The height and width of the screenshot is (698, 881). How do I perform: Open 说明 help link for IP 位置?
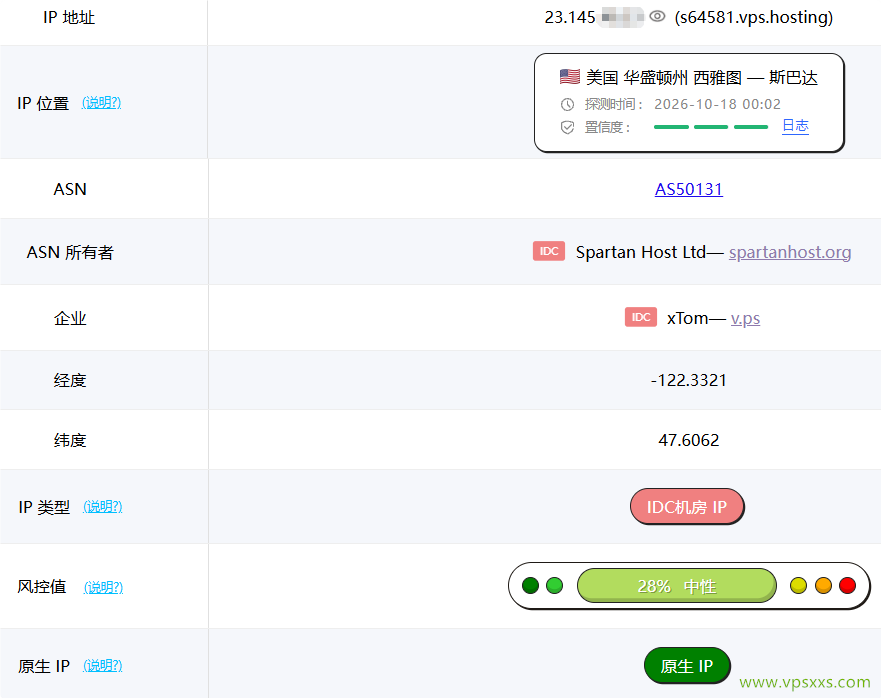pyautogui.click(x=102, y=103)
